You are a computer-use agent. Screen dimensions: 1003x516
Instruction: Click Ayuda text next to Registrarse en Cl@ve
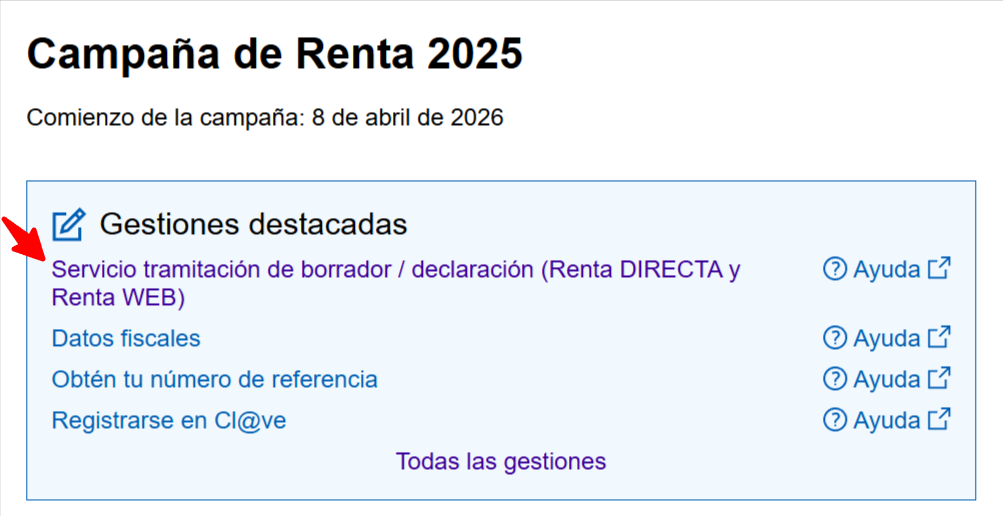pos(886,421)
